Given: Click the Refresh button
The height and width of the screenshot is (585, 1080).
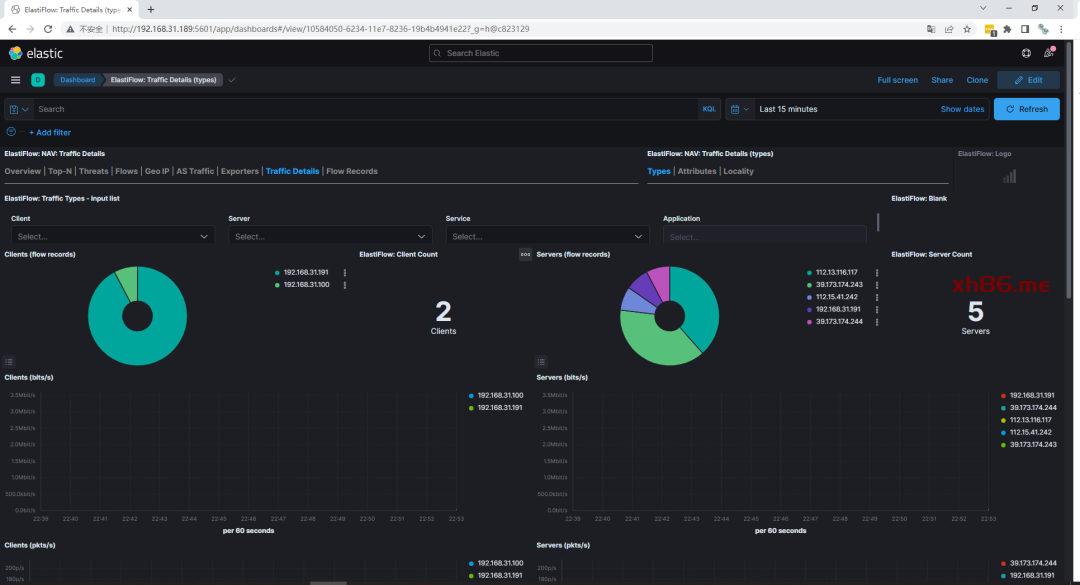Looking at the screenshot, I should [1026, 109].
